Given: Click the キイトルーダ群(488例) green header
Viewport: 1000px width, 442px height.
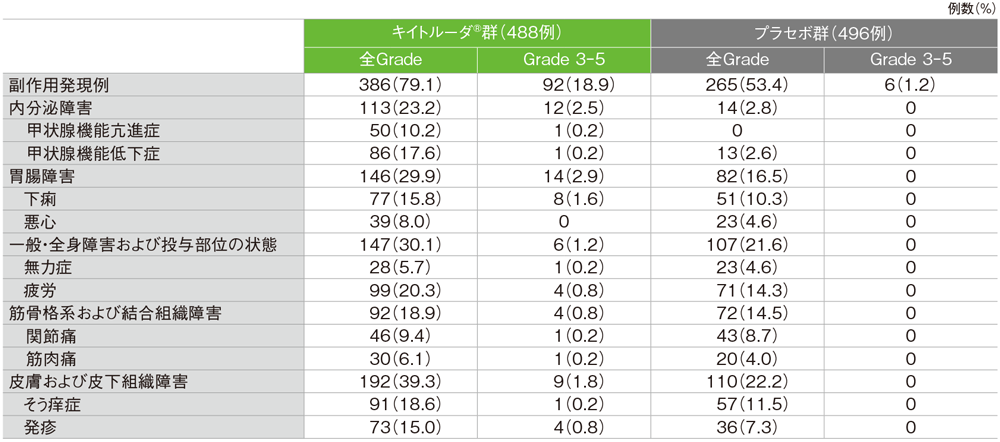Looking at the screenshot, I should pos(478,31).
